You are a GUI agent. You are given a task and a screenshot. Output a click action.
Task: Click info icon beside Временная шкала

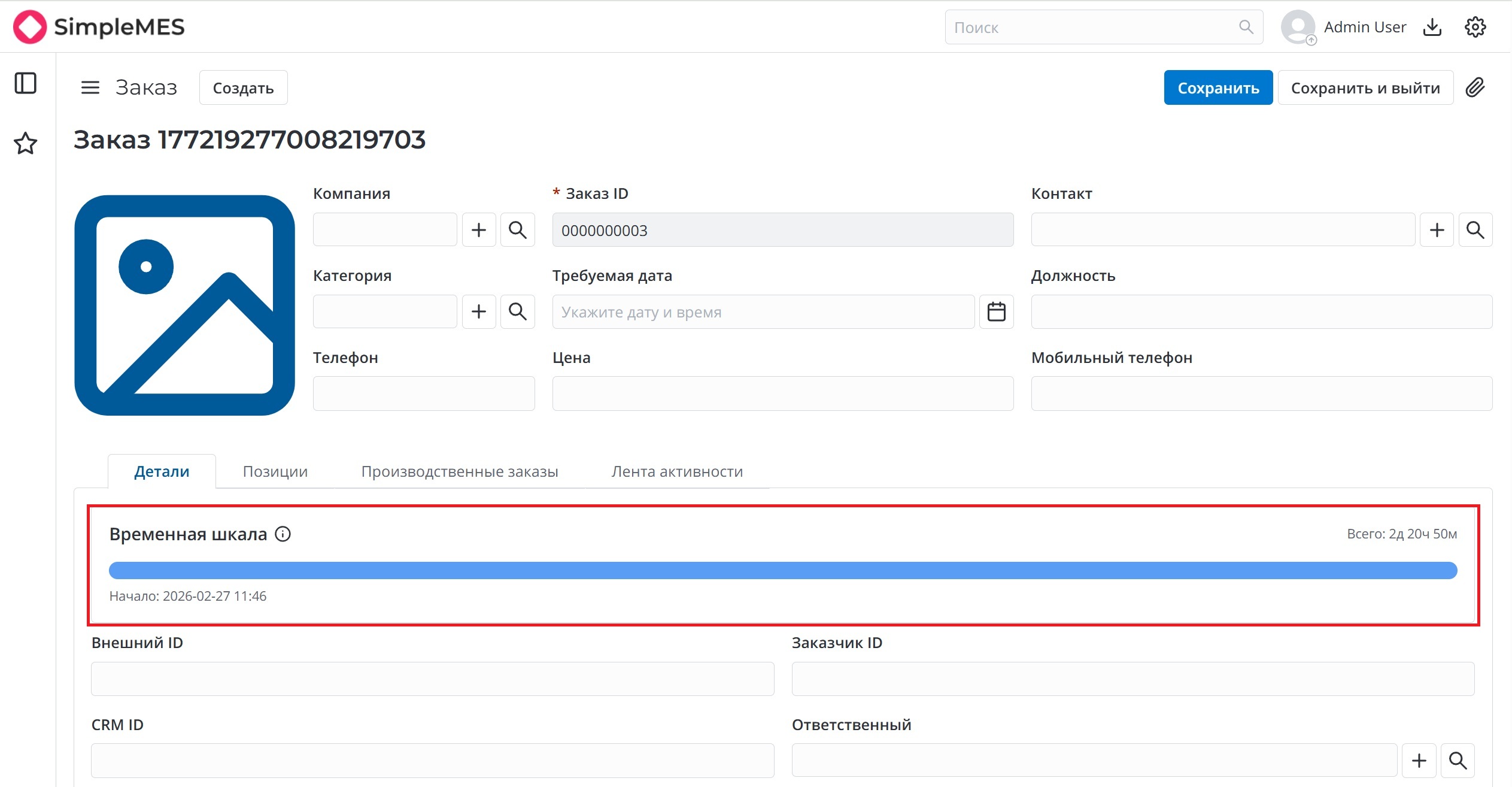283,534
